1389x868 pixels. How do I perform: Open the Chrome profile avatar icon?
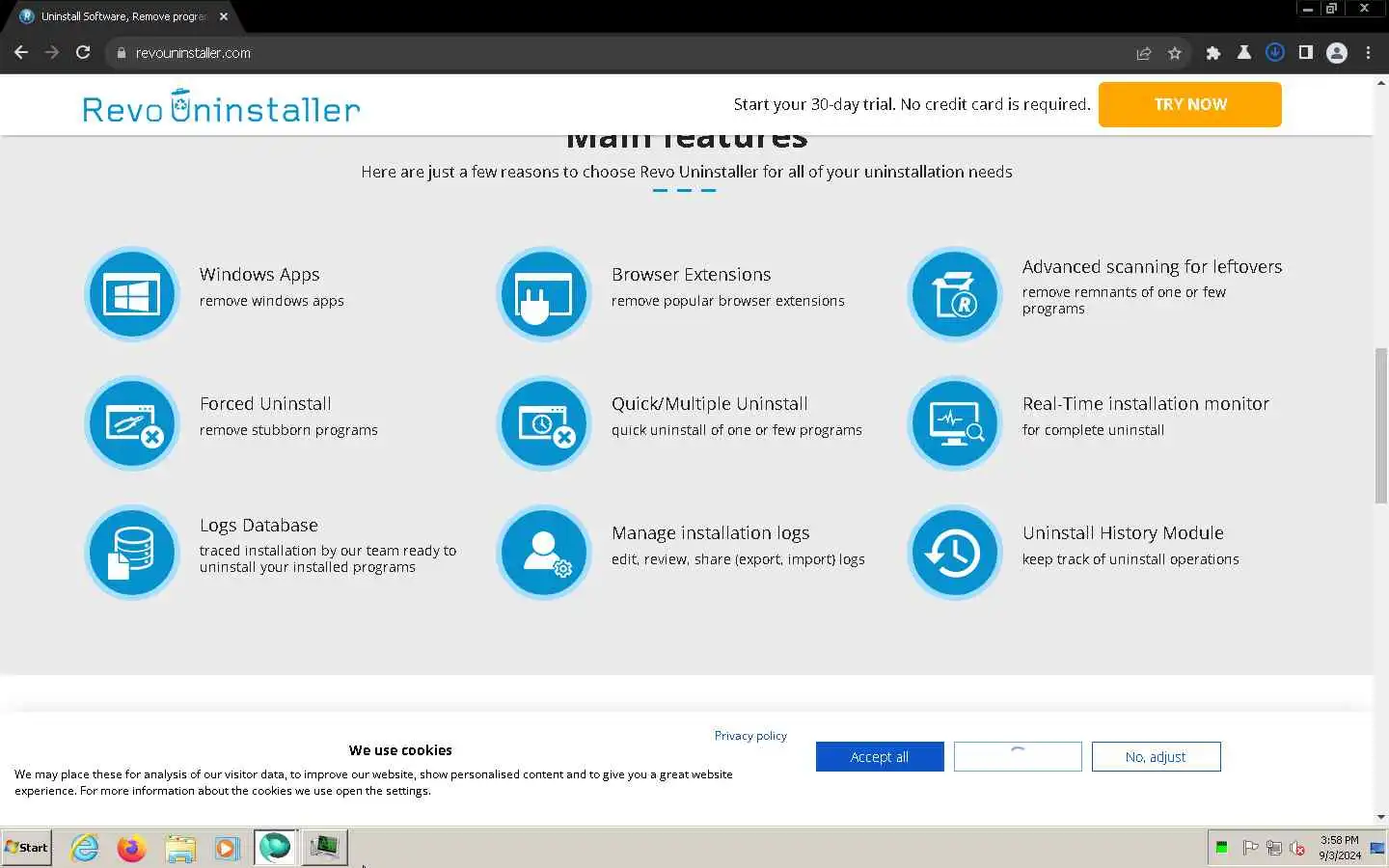click(x=1337, y=53)
